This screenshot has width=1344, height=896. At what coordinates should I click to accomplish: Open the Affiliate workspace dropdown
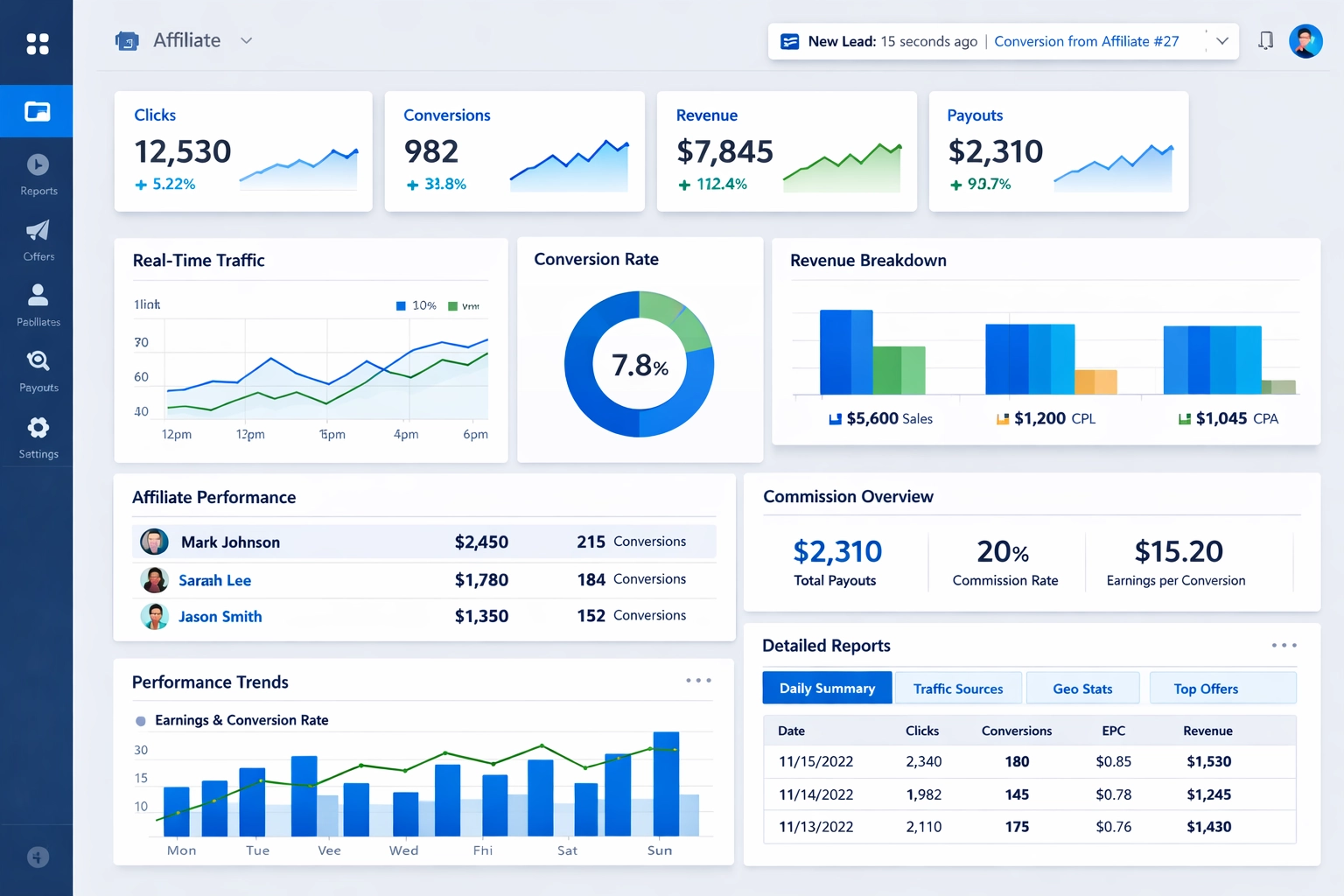246,40
